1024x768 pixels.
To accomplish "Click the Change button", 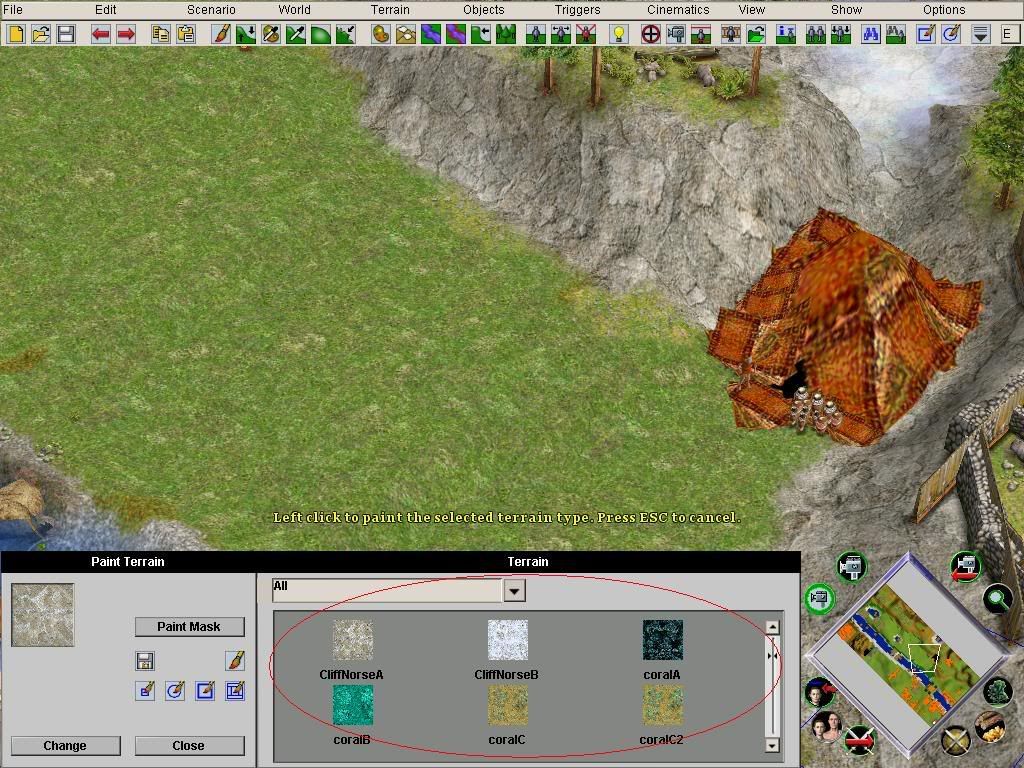I will [x=65, y=745].
